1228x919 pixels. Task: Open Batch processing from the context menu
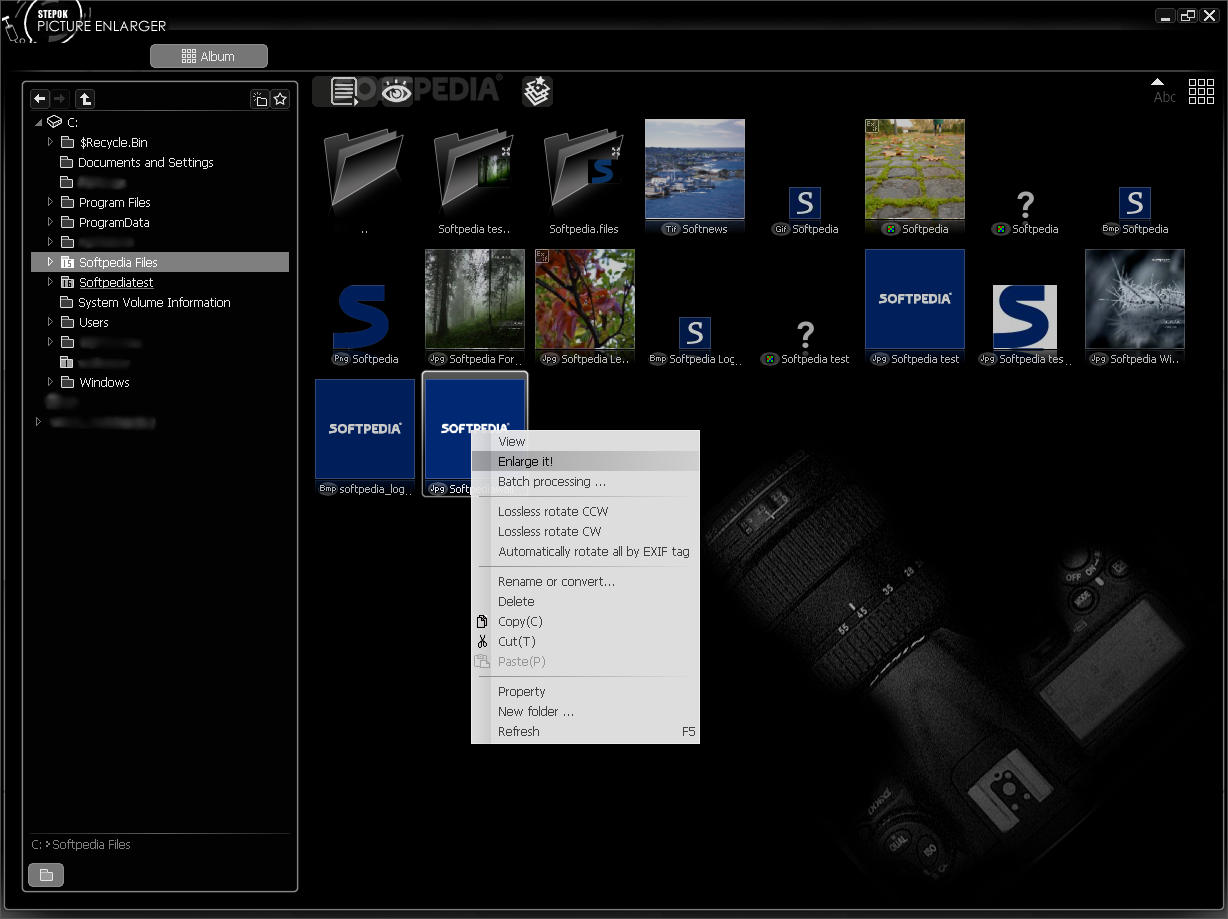click(585, 481)
